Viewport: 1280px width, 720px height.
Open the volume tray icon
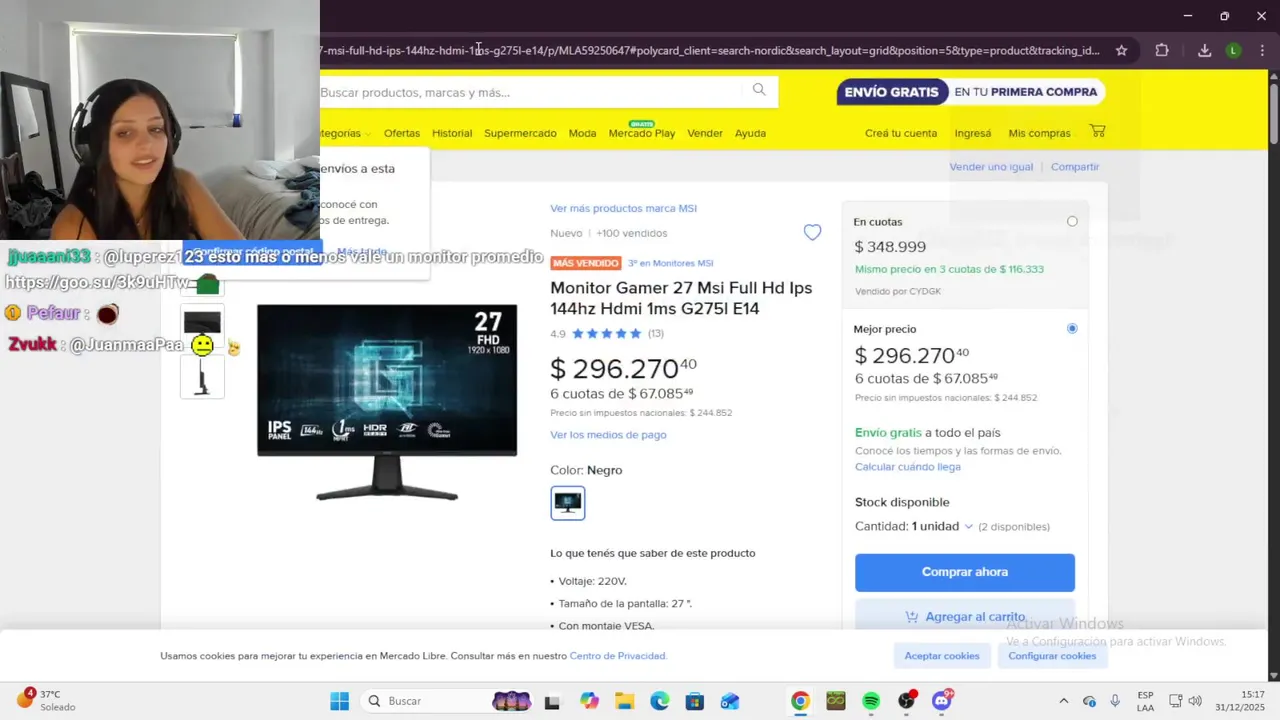(1195, 701)
